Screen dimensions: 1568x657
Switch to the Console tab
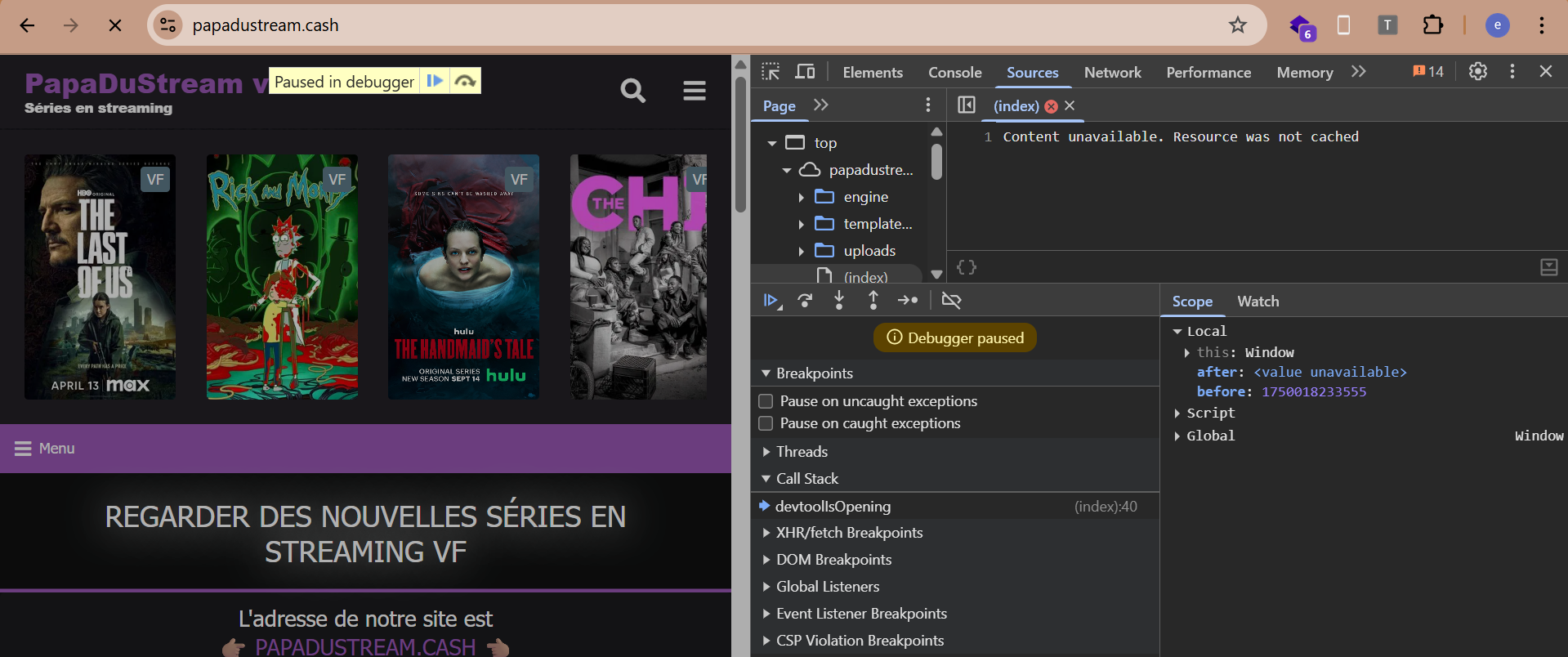pos(954,72)
